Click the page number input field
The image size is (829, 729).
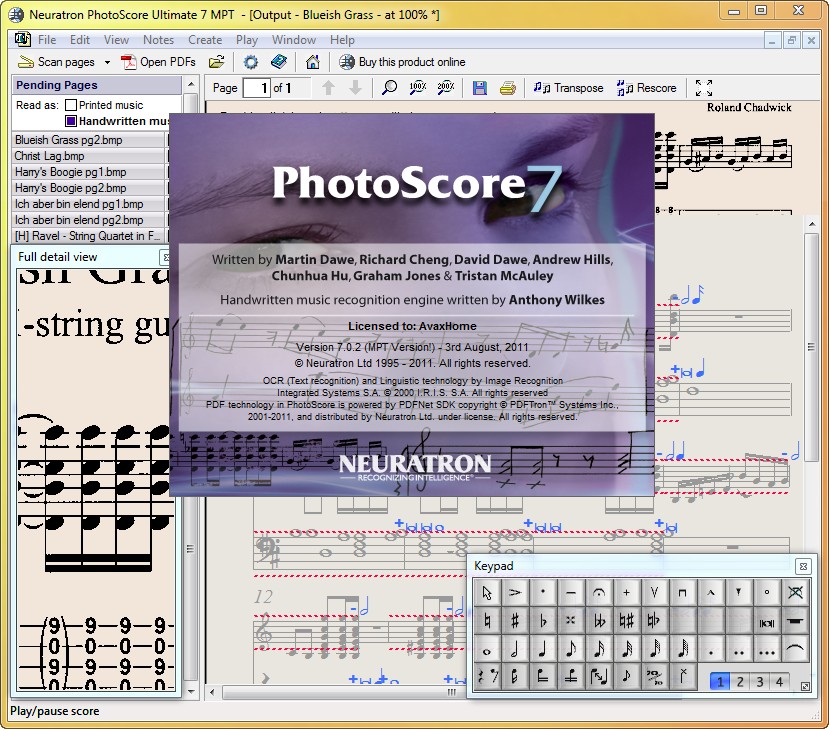tap(257, 88)
